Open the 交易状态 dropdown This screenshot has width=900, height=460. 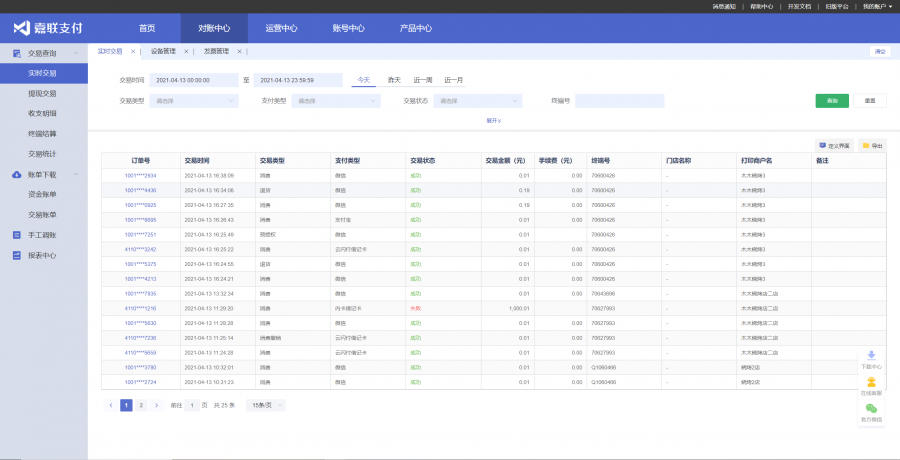[x=478, y=101]
